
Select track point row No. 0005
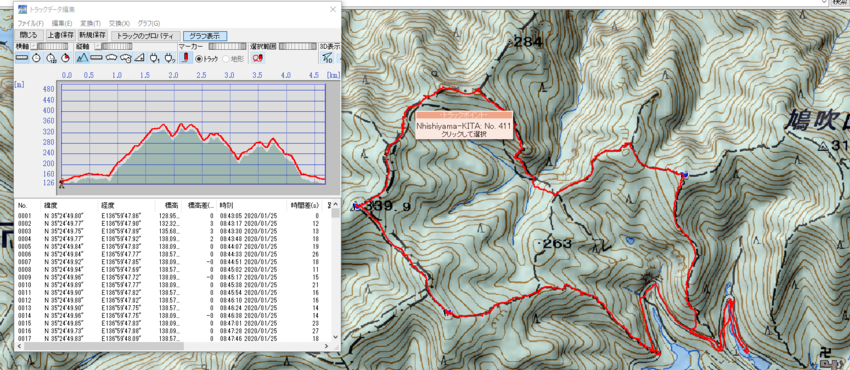[x=173, y=246]
